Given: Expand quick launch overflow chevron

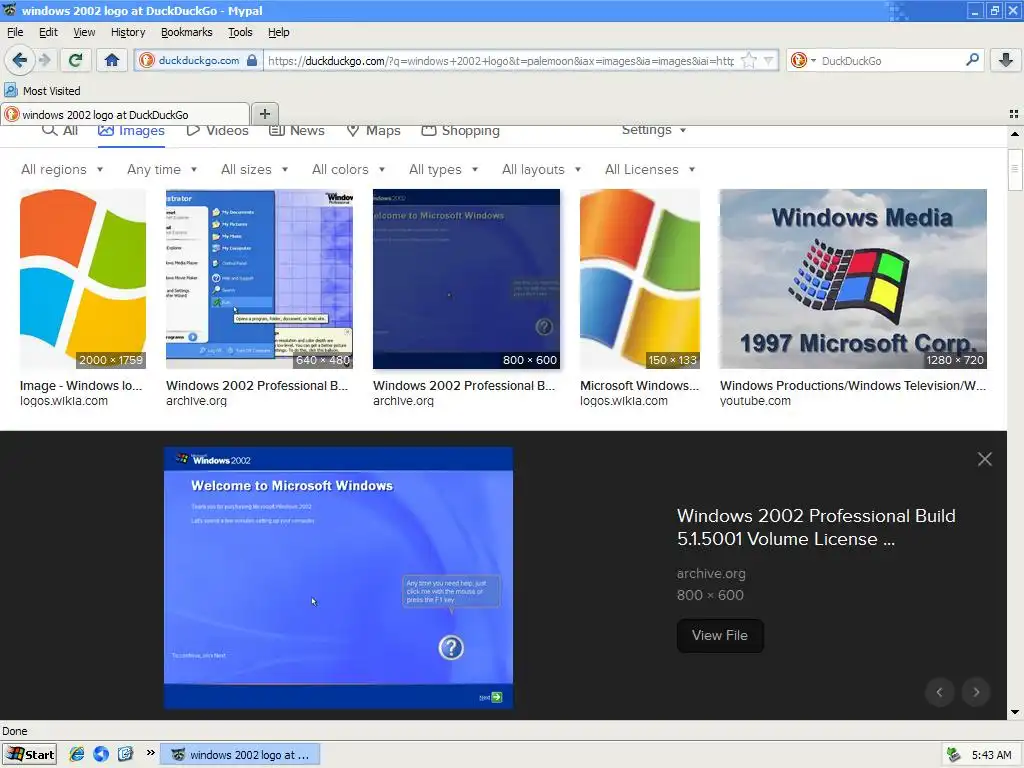Looking at the screenshot, I should click(x=150, y=753).
